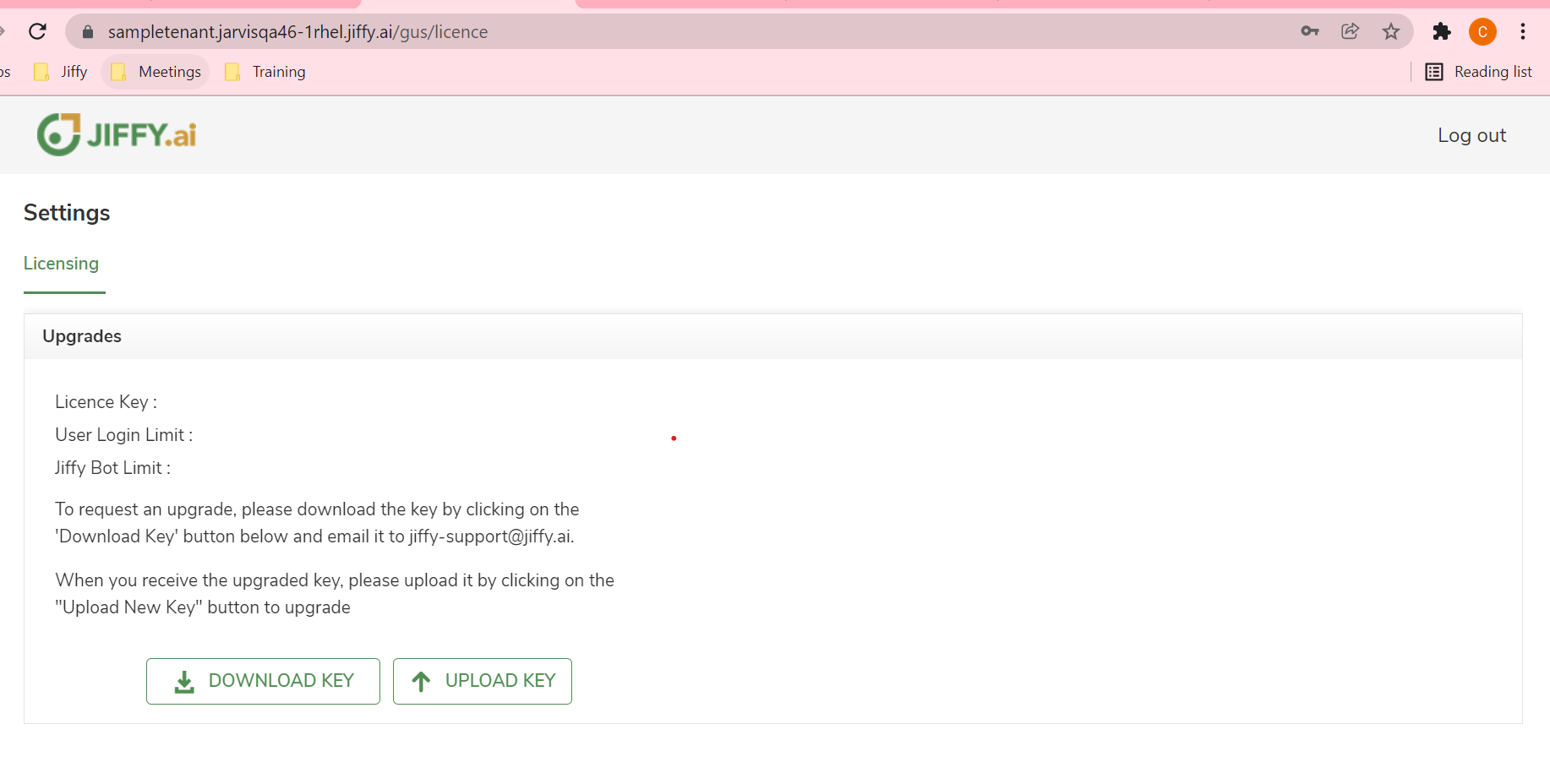Screen dimensions: 1550x784
Task: Share this page using the share icon
Action: (1350, 32)
